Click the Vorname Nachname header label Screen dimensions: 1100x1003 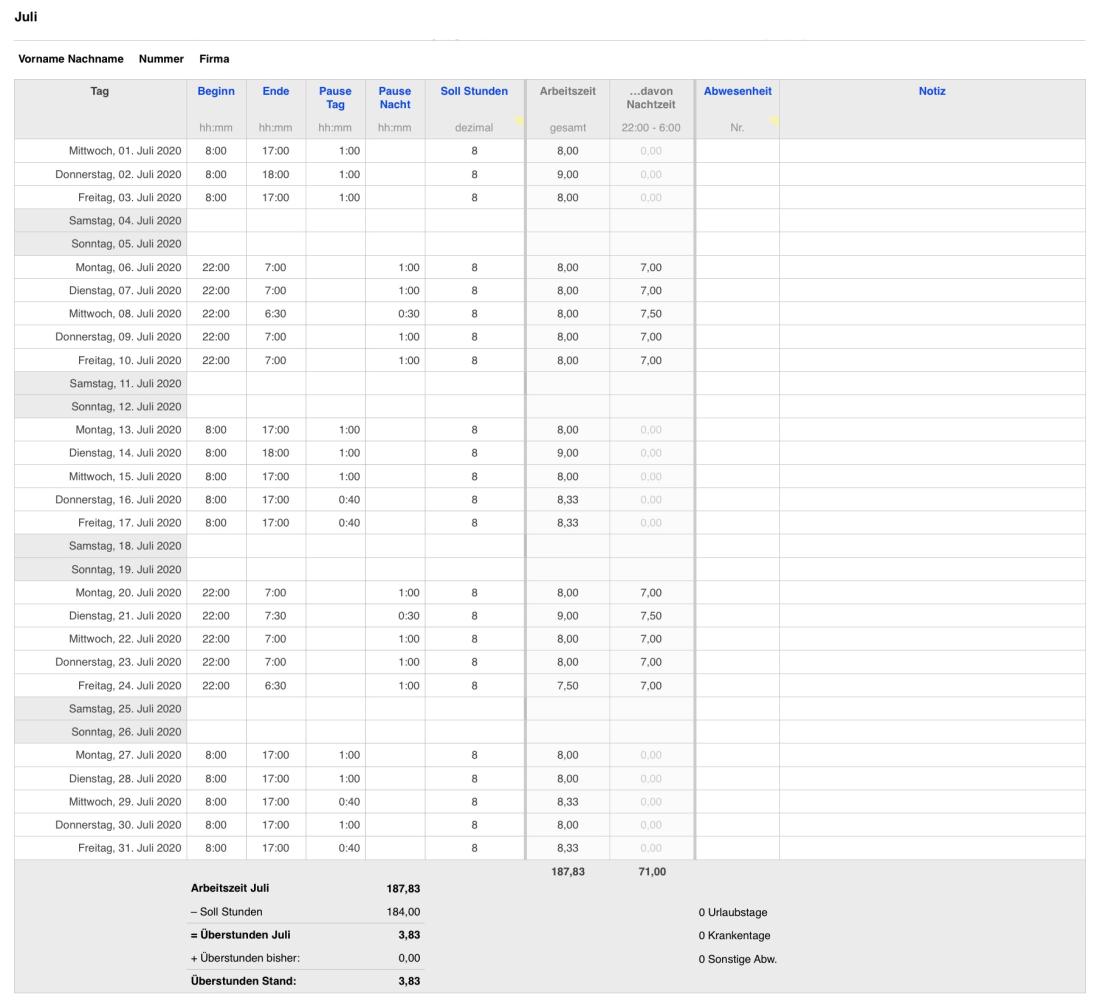(71, 59)
